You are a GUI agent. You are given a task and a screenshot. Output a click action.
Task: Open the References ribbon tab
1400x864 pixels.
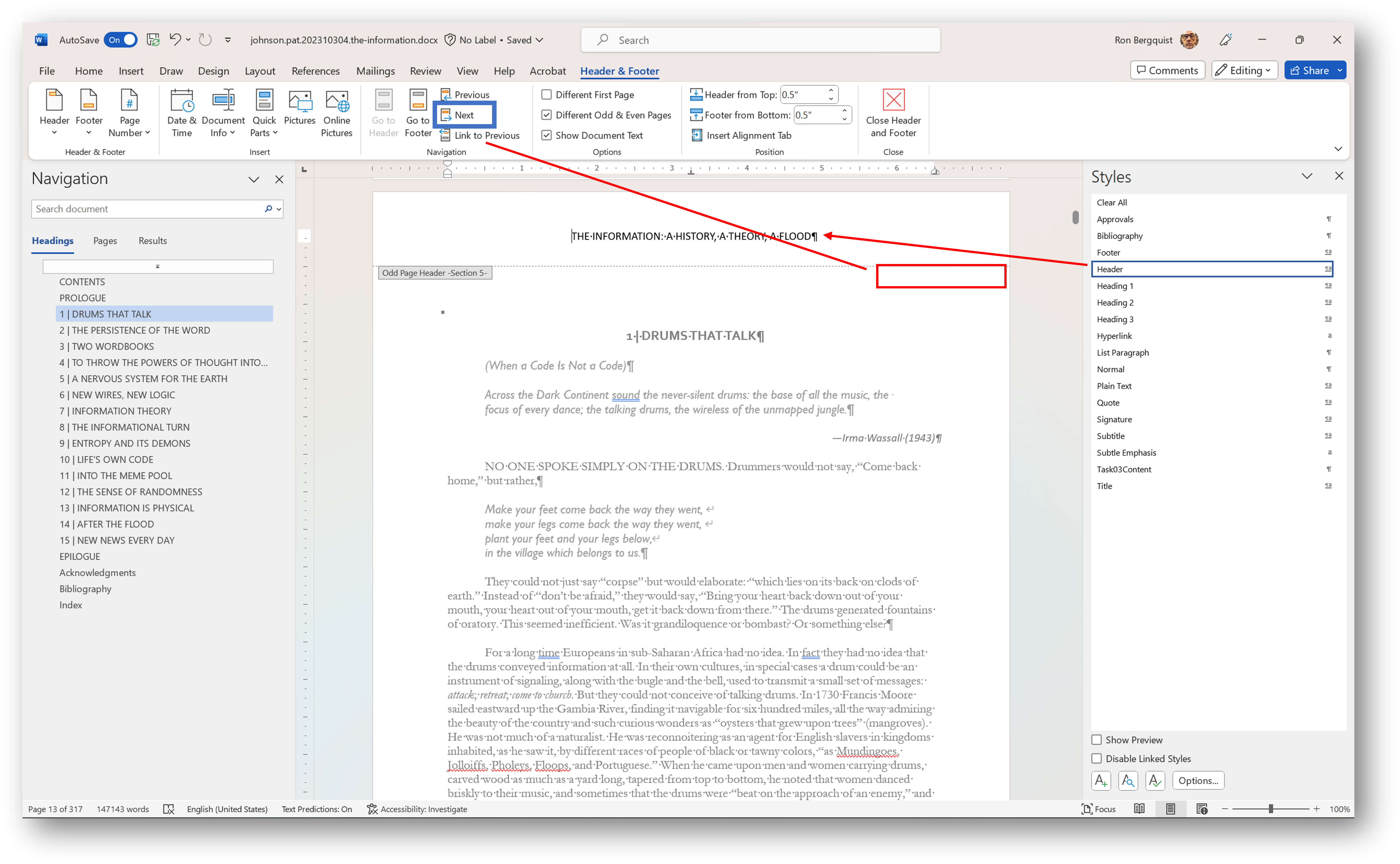click(x=315, y=71)
